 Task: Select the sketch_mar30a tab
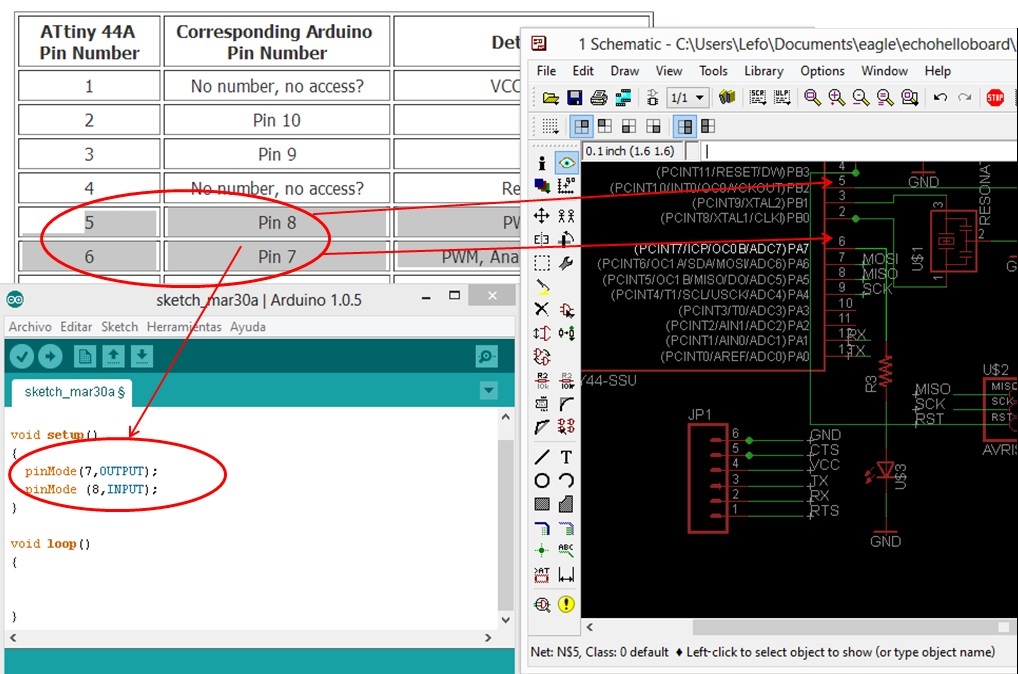pyautogui.click(x=72, y=392)
